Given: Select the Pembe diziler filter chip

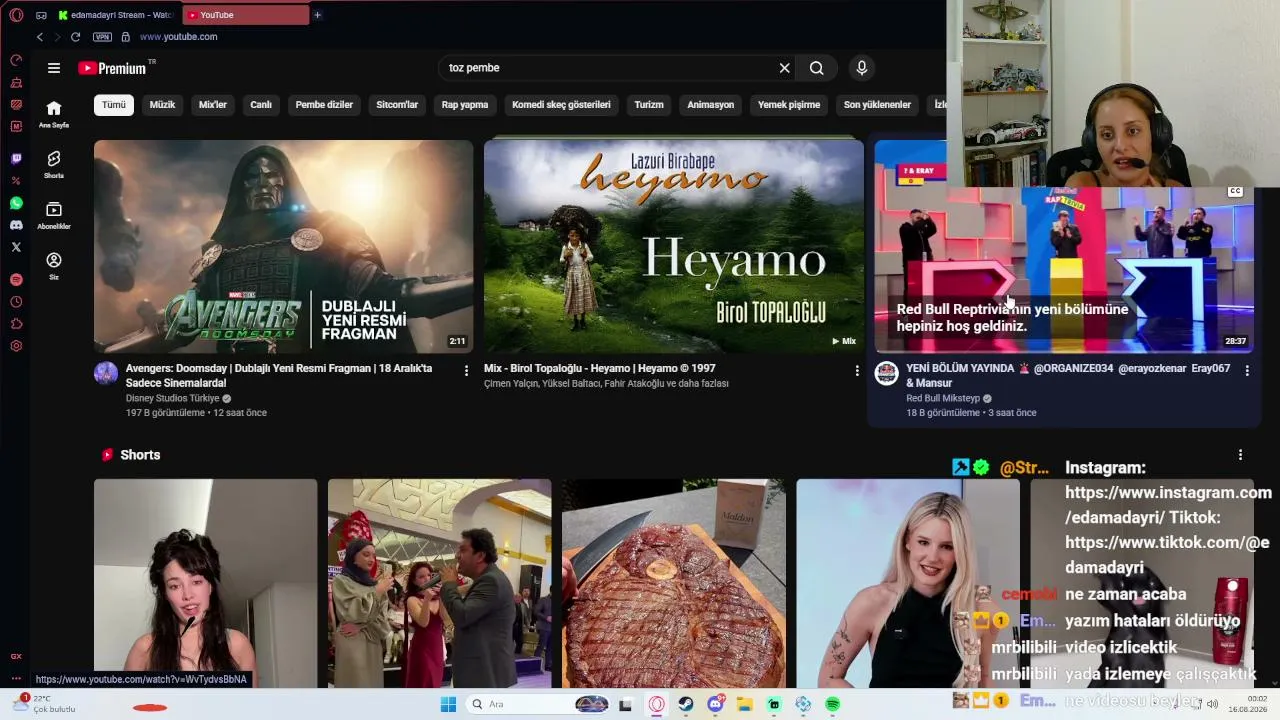Looking at the screenshot, I should point(324,105).
